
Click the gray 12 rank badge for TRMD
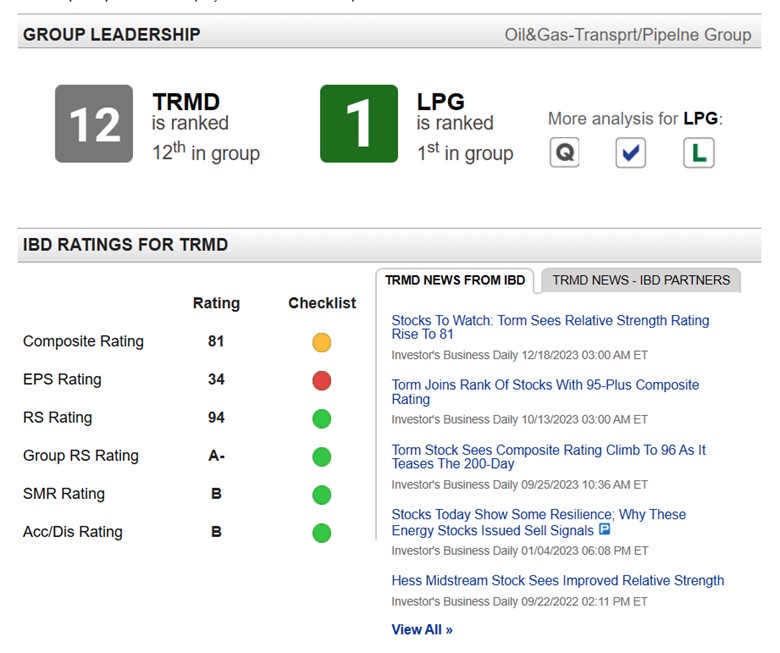(94, 123)
